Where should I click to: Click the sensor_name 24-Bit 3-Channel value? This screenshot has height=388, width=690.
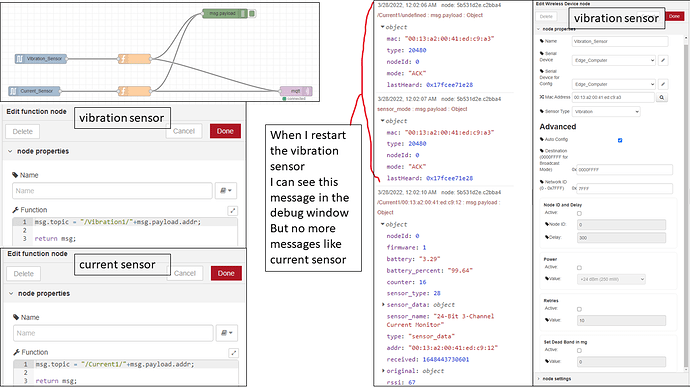click(x=440, y=320)
